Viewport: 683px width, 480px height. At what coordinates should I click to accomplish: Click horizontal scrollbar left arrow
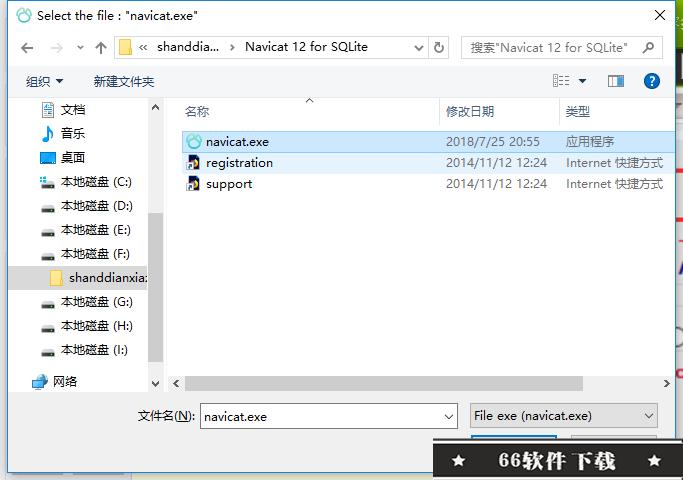[x=176, y=384]
